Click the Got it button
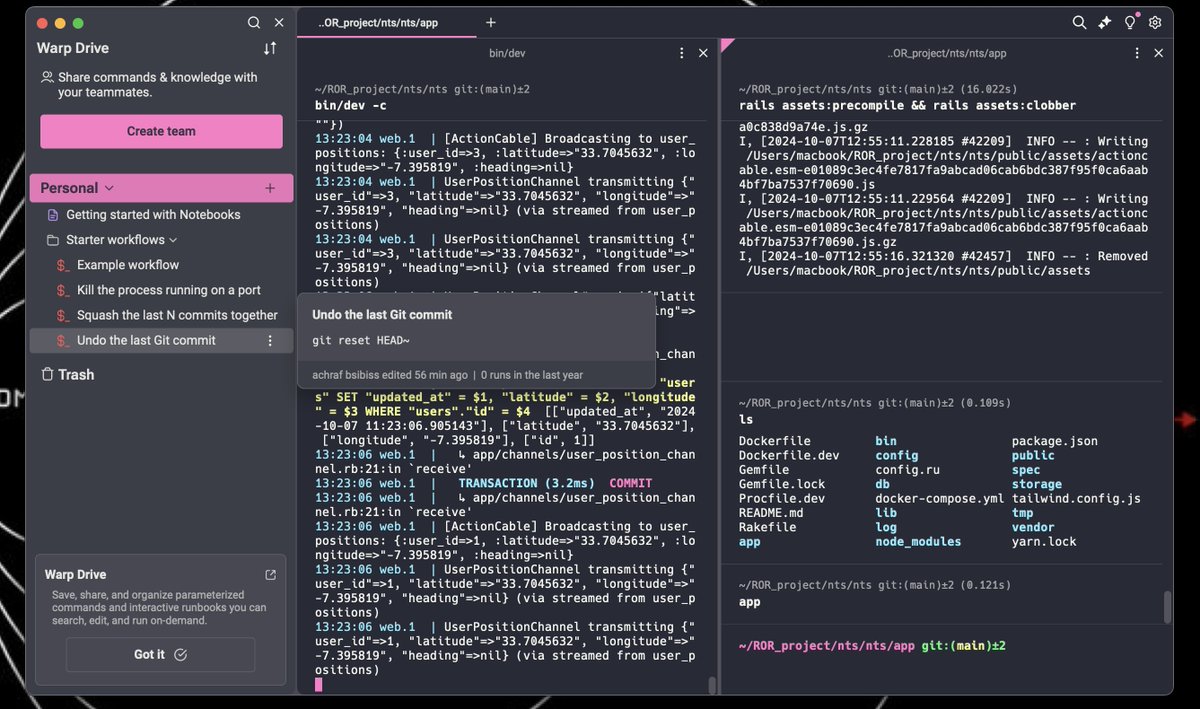Viewport: 1200px width, 709px height. click(160, 655)
